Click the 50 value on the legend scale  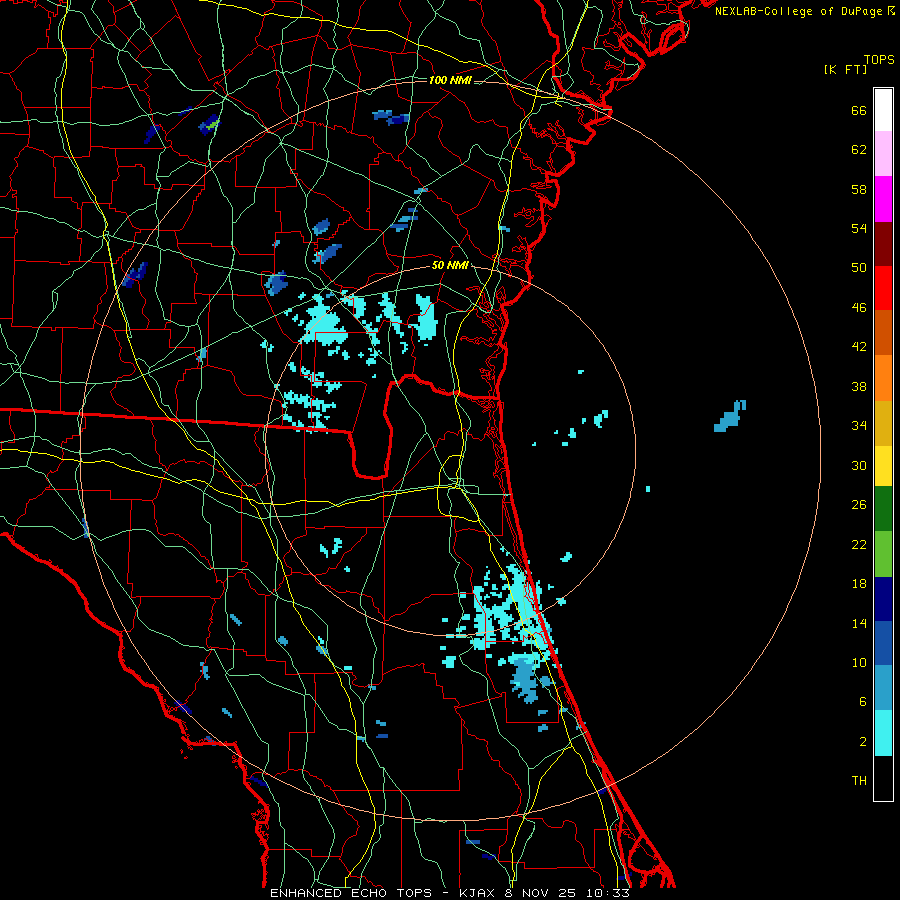(859, 268)
